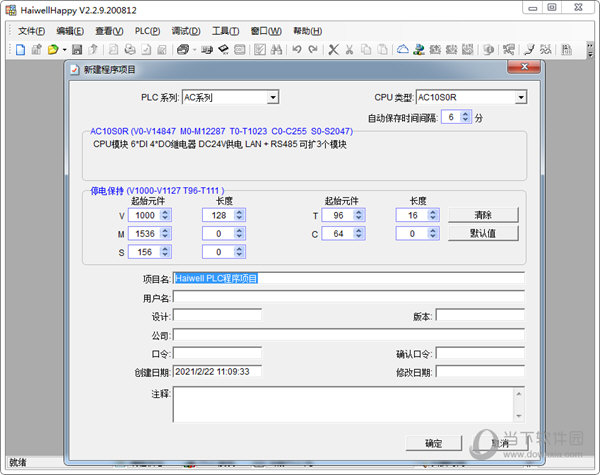Screen dimensions: 600x475
Task: Click the floppy disk save icon
Action: (x=77, y=50)
